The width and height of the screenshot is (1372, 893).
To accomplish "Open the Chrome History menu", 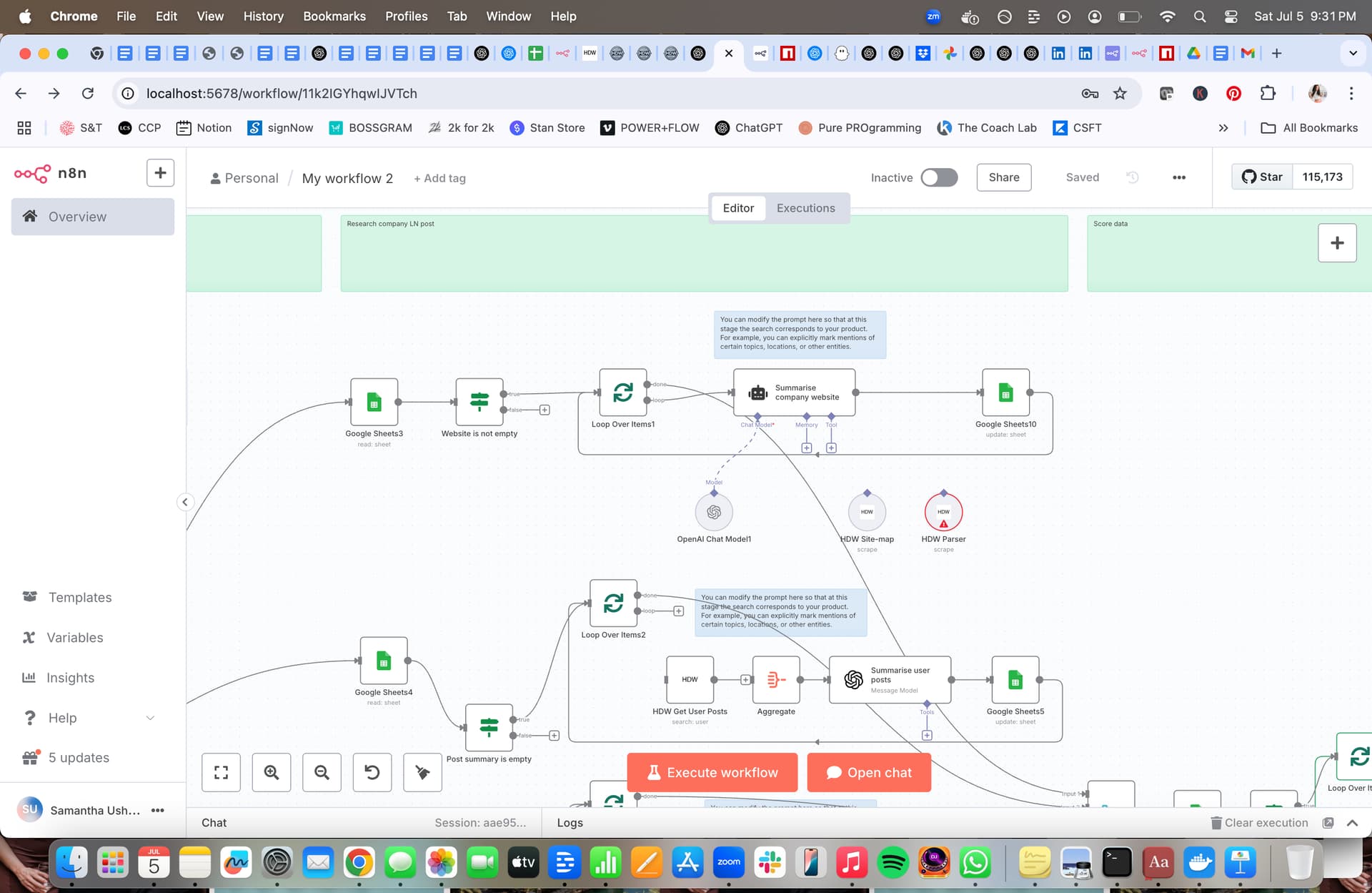I will pos(263,16).
